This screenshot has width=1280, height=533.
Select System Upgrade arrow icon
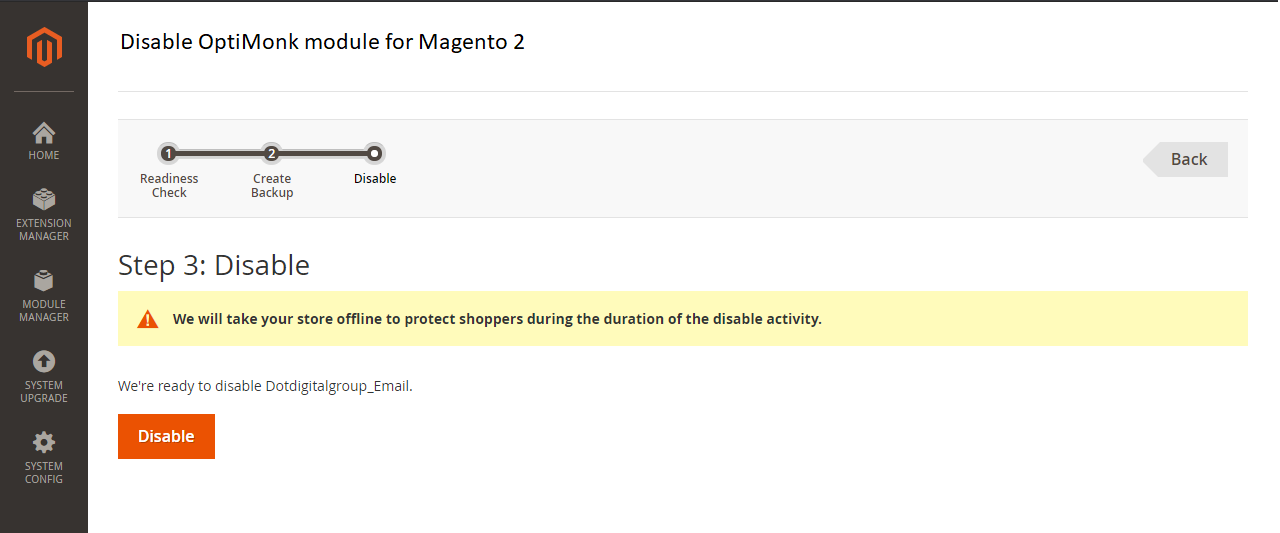point(44,361)
